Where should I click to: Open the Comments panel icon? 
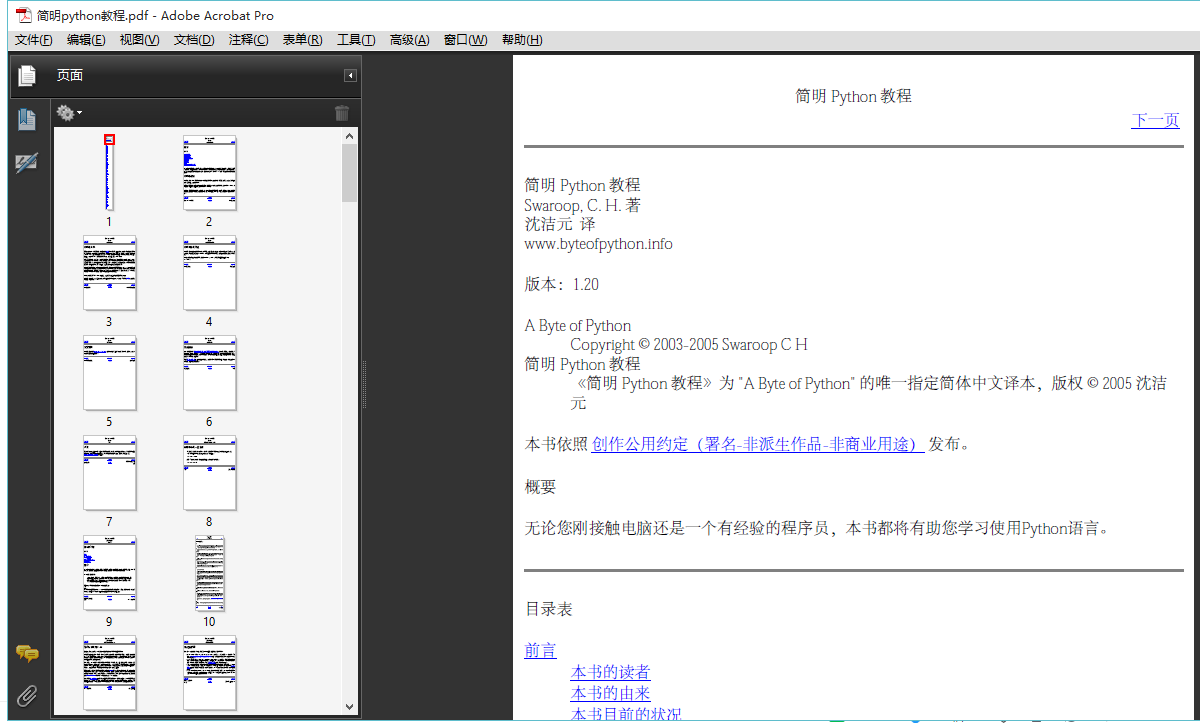[x=27, y=654]
